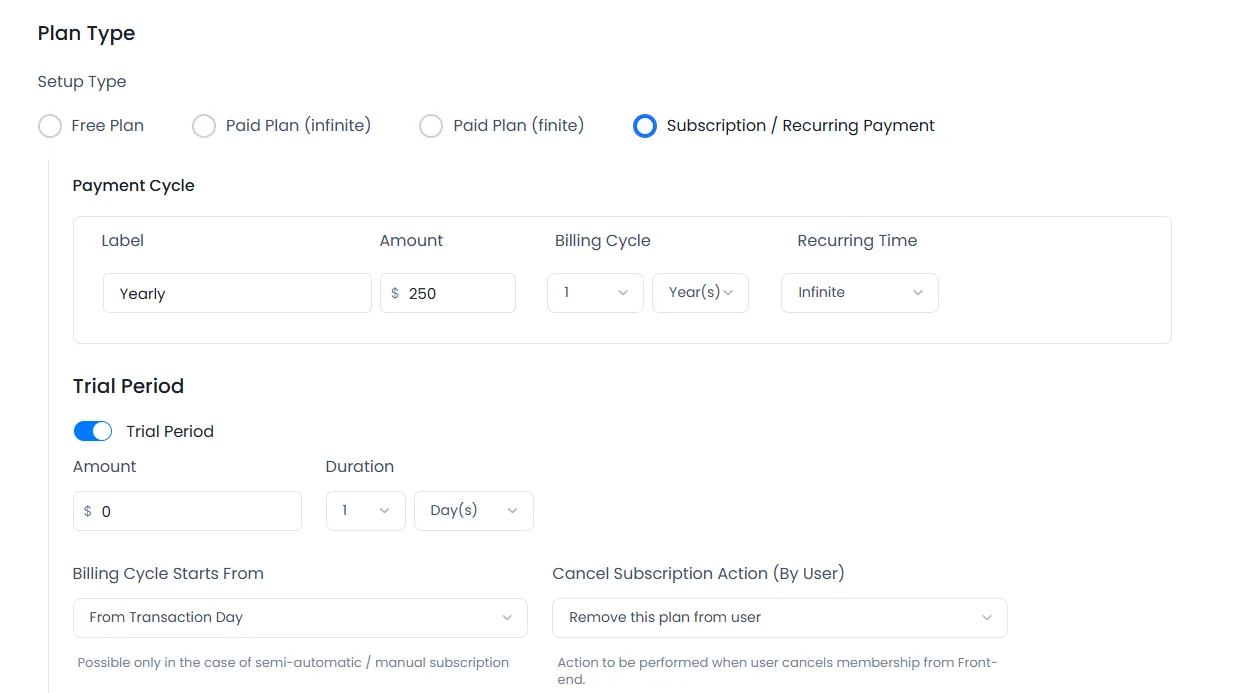This screenshot has height=693, width=1249.
Task: Select the Subscription / Recurring Payment option
Action: [x=645, y=125]
